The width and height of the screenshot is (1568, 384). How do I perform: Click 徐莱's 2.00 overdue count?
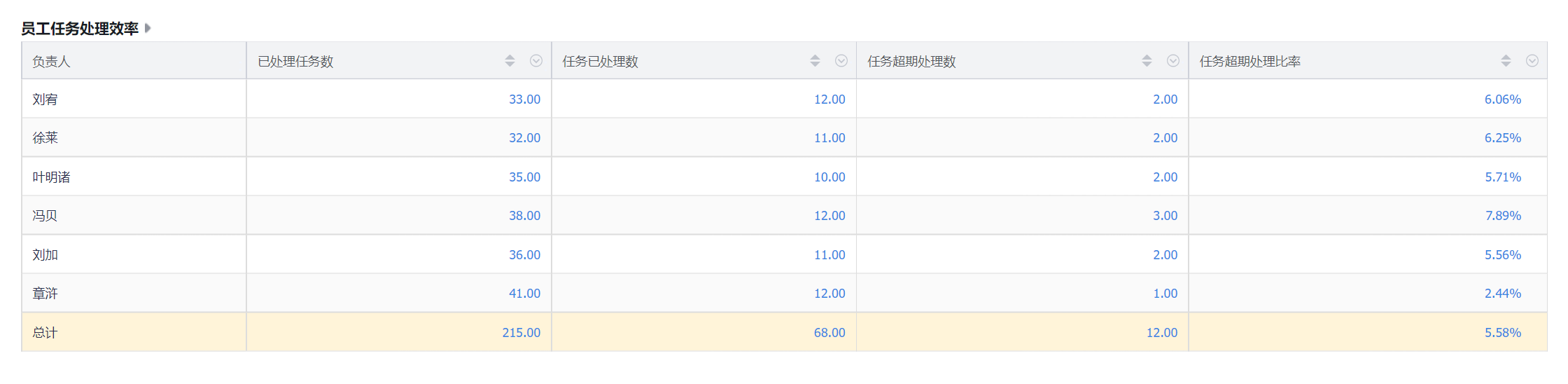[x=1165, y=138]
